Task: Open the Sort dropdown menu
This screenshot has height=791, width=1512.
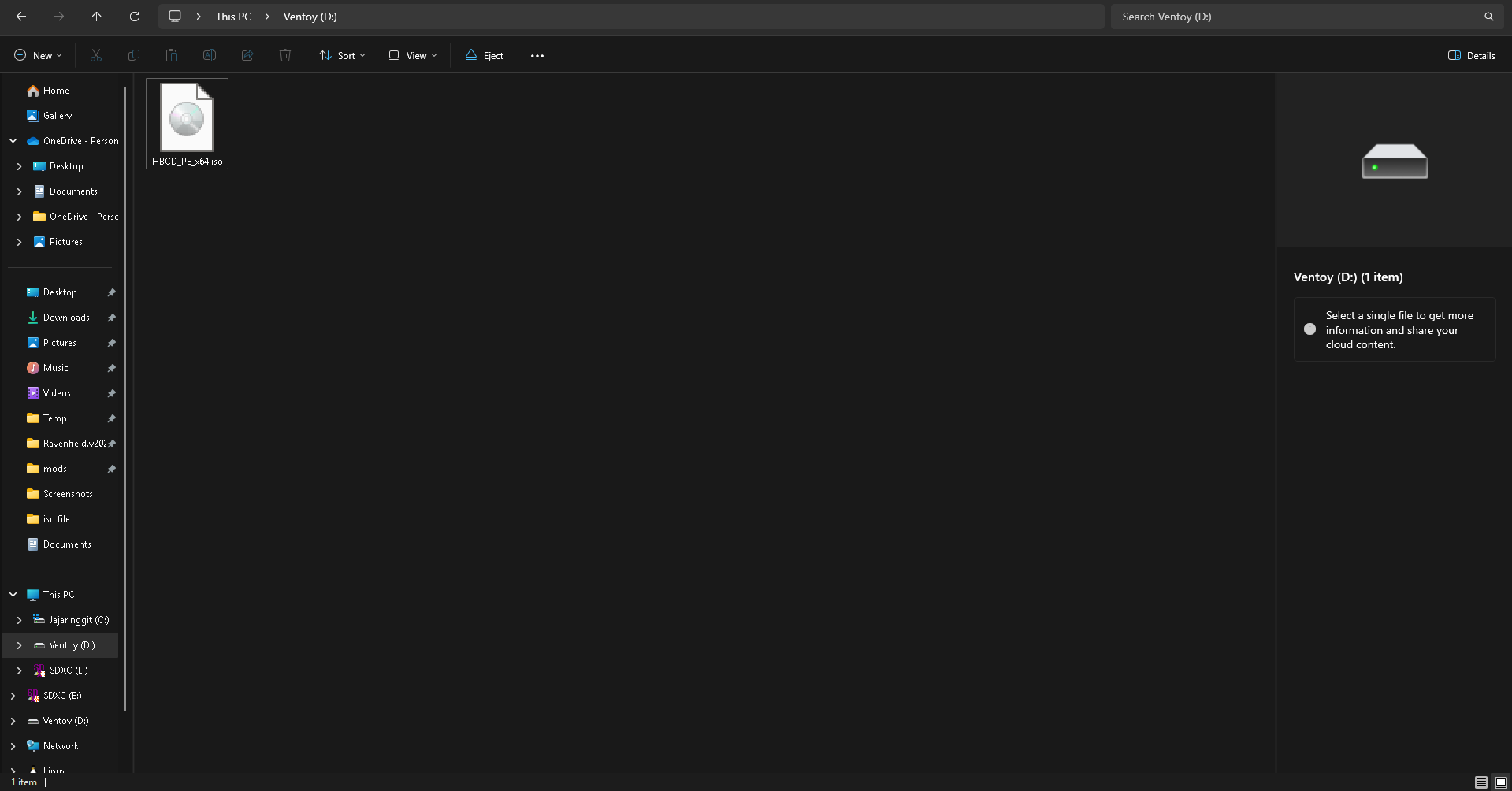Action: coord(343,55)
